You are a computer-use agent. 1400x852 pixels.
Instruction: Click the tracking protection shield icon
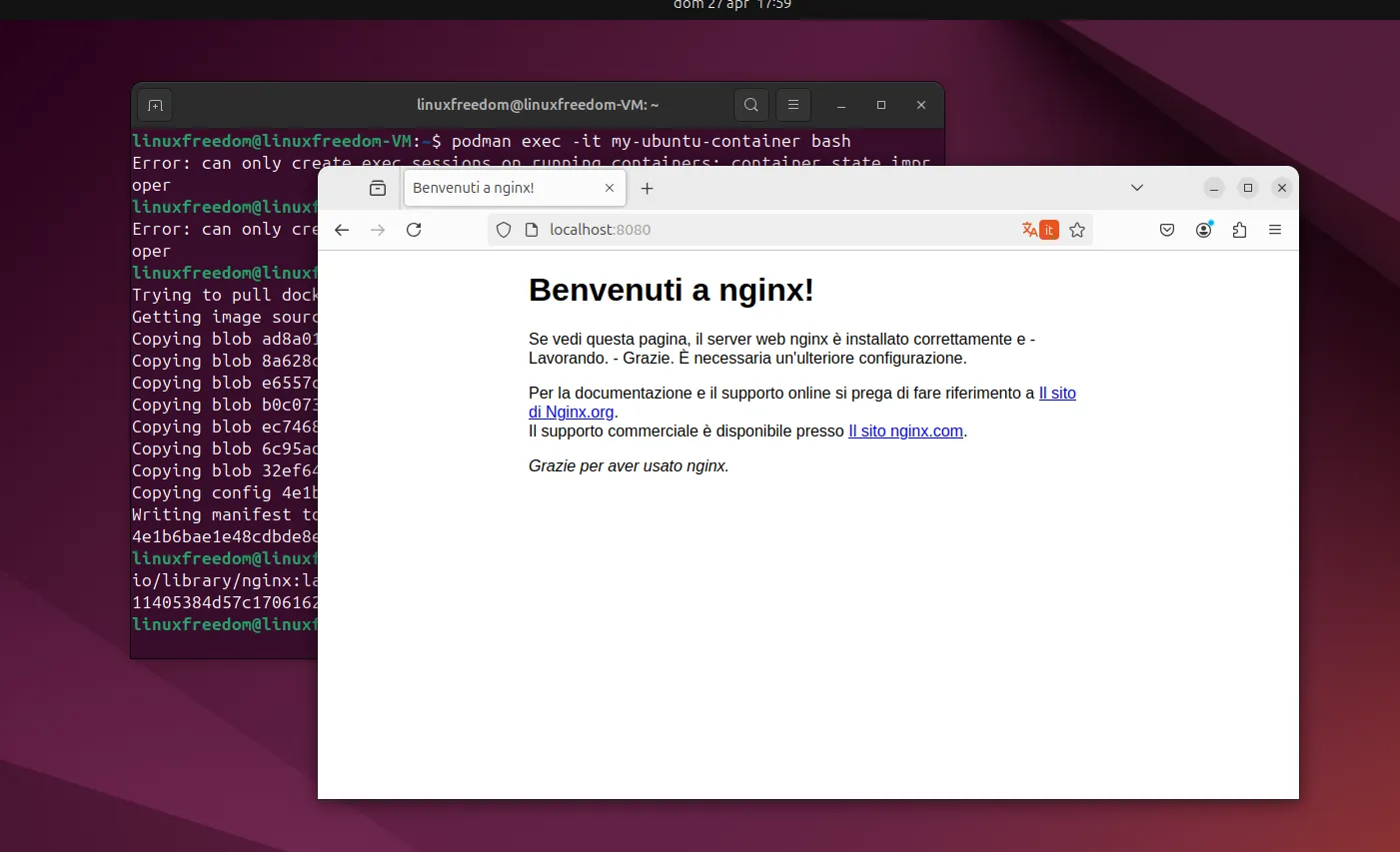pos(503,229)
